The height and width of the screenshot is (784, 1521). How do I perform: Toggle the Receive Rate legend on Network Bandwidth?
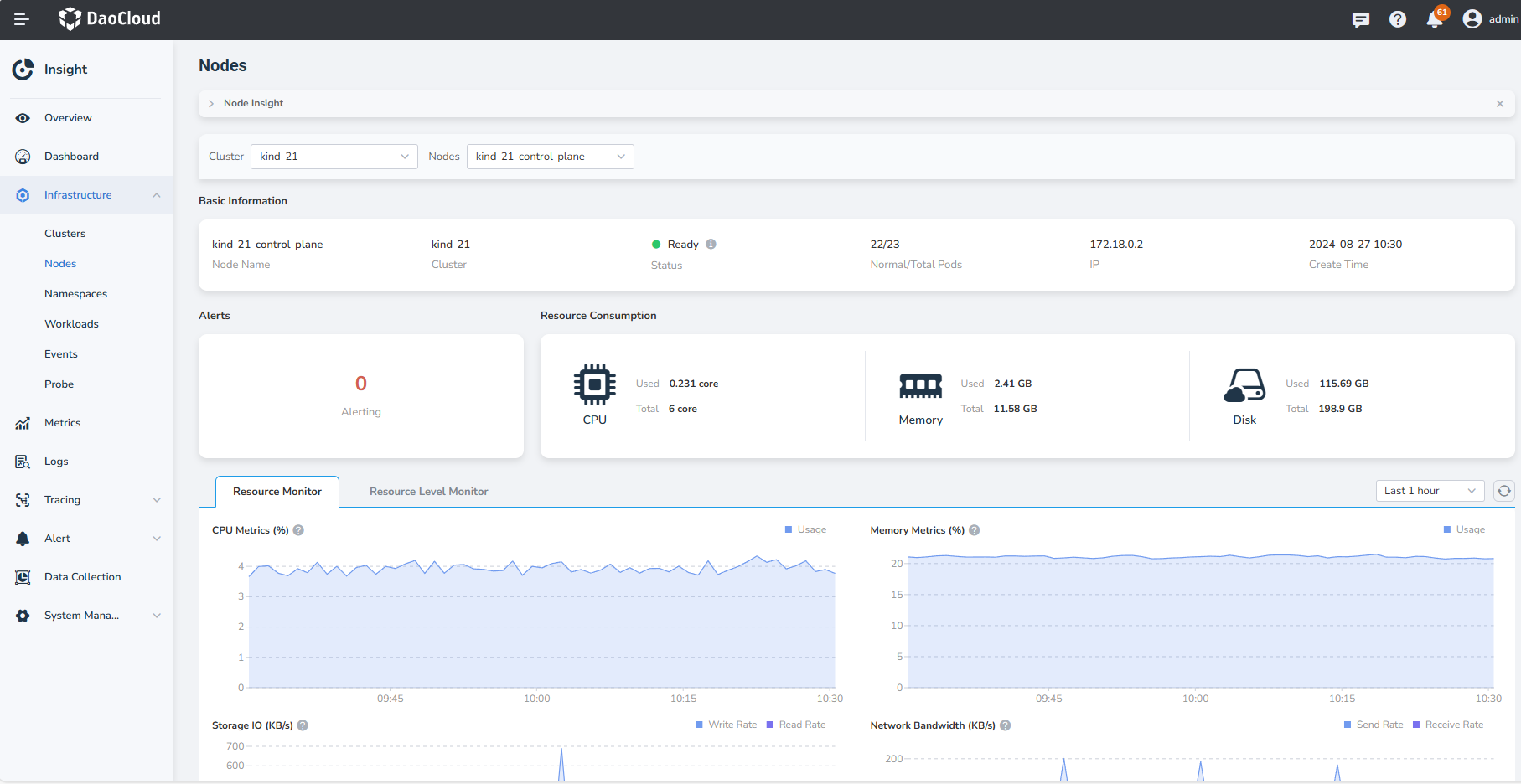tap(1448, 725)
